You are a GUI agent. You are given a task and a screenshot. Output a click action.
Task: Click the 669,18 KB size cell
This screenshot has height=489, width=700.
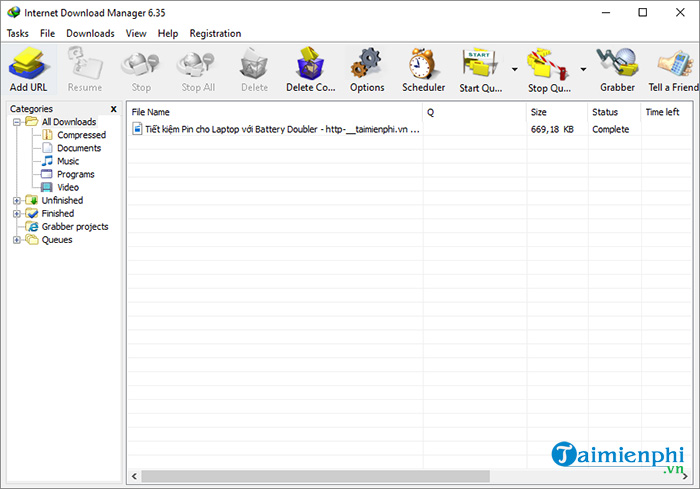pyautogui.click(x=552, y=129)
